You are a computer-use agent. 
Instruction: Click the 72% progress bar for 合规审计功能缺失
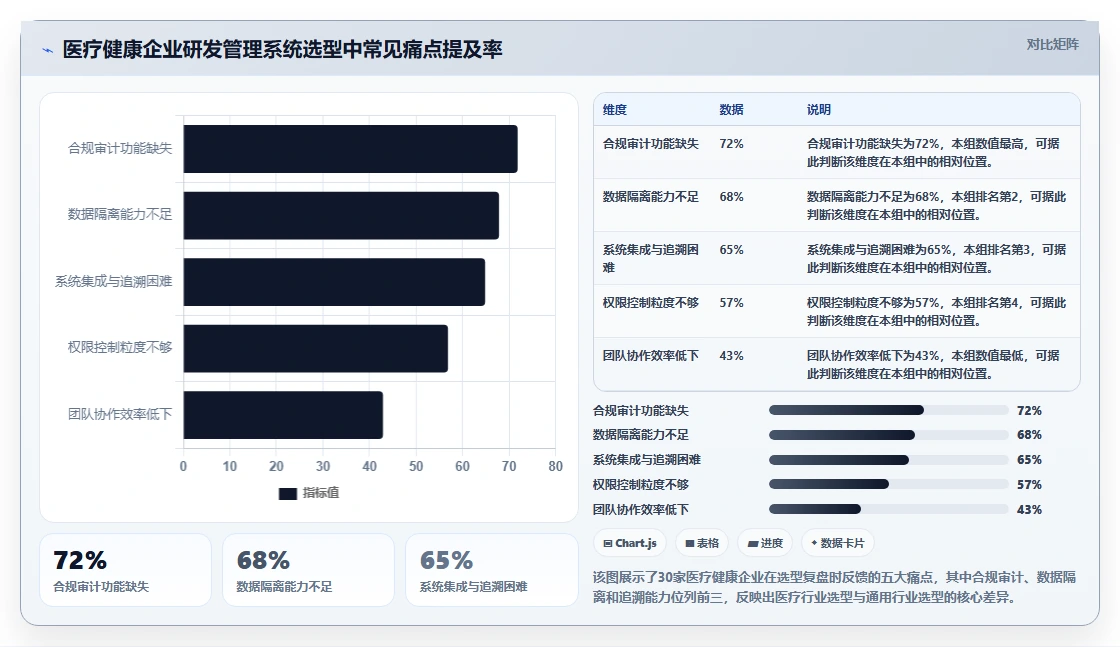pyautogui.click(x=889, y=411)
